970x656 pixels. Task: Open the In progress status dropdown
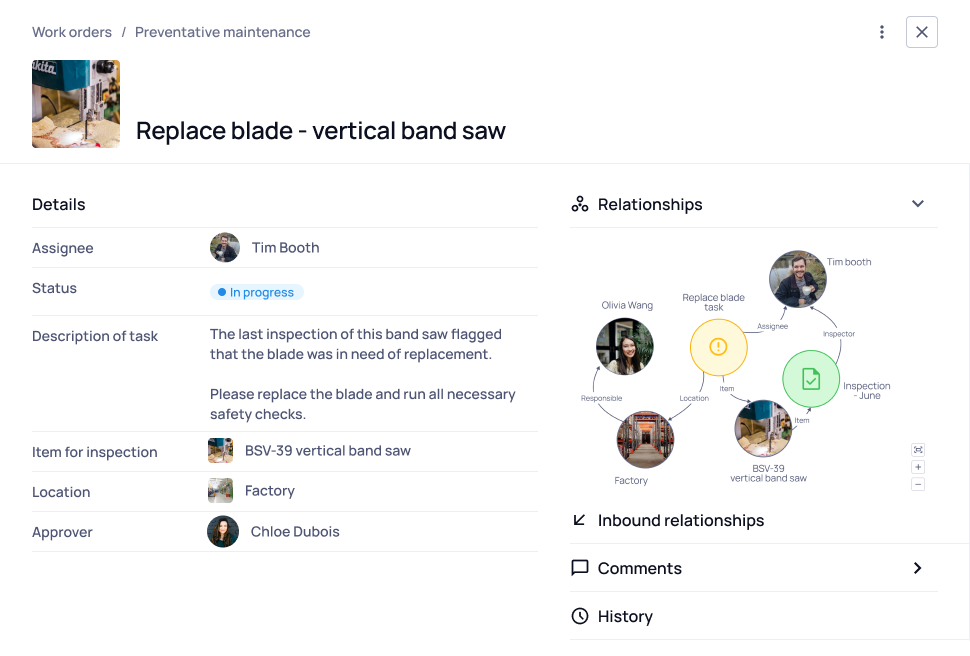[x=256, y=292]
